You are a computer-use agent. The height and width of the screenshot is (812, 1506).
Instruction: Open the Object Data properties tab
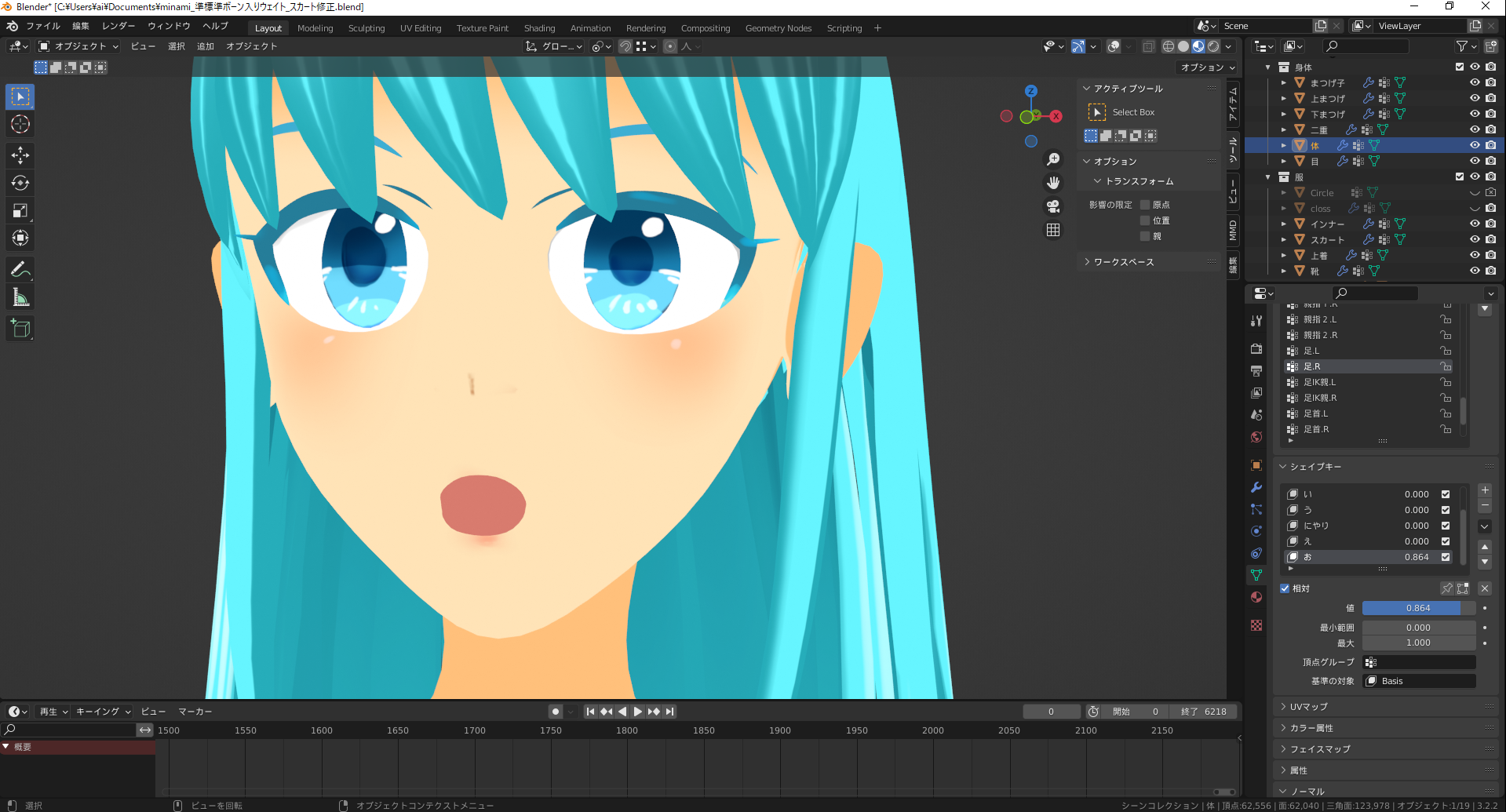[x=1256, y=575]
